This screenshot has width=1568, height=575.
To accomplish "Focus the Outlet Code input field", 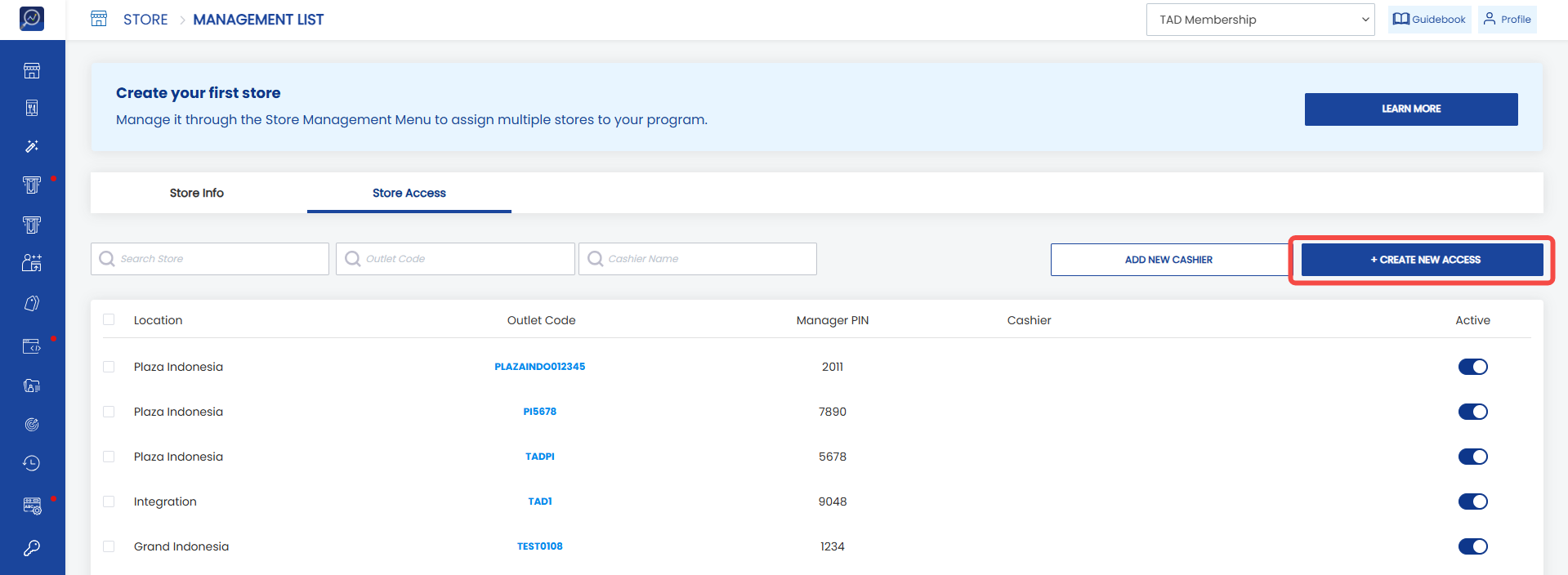I will click(x=455, y=259).
